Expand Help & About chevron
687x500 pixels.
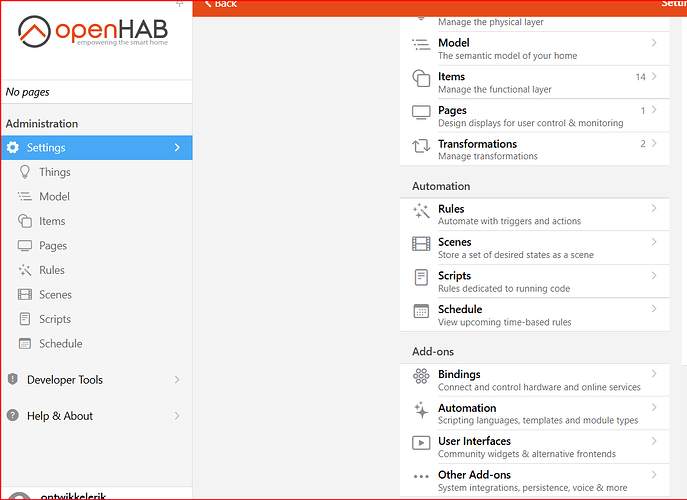coord(177,415)
